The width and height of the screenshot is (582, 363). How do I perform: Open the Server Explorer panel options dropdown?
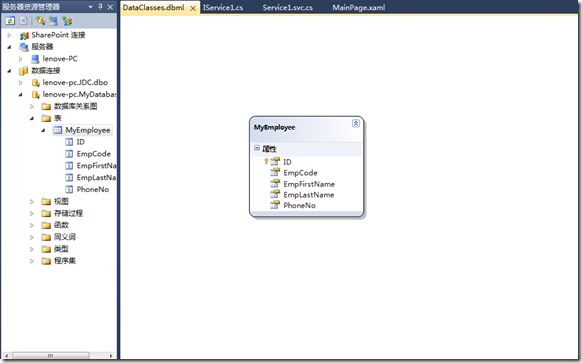[91, 7]
